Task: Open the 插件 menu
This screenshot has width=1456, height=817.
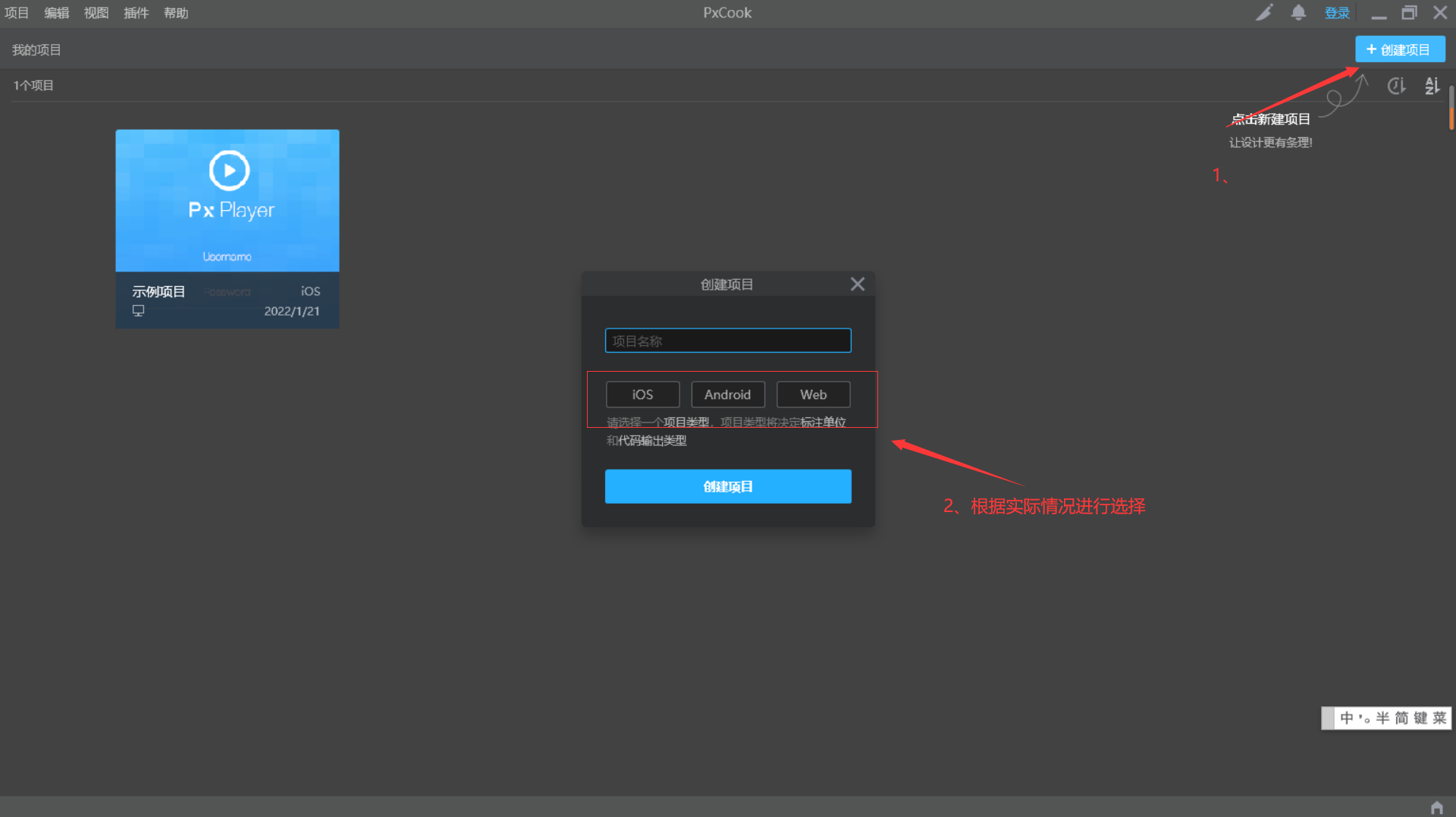Action: 136,12
